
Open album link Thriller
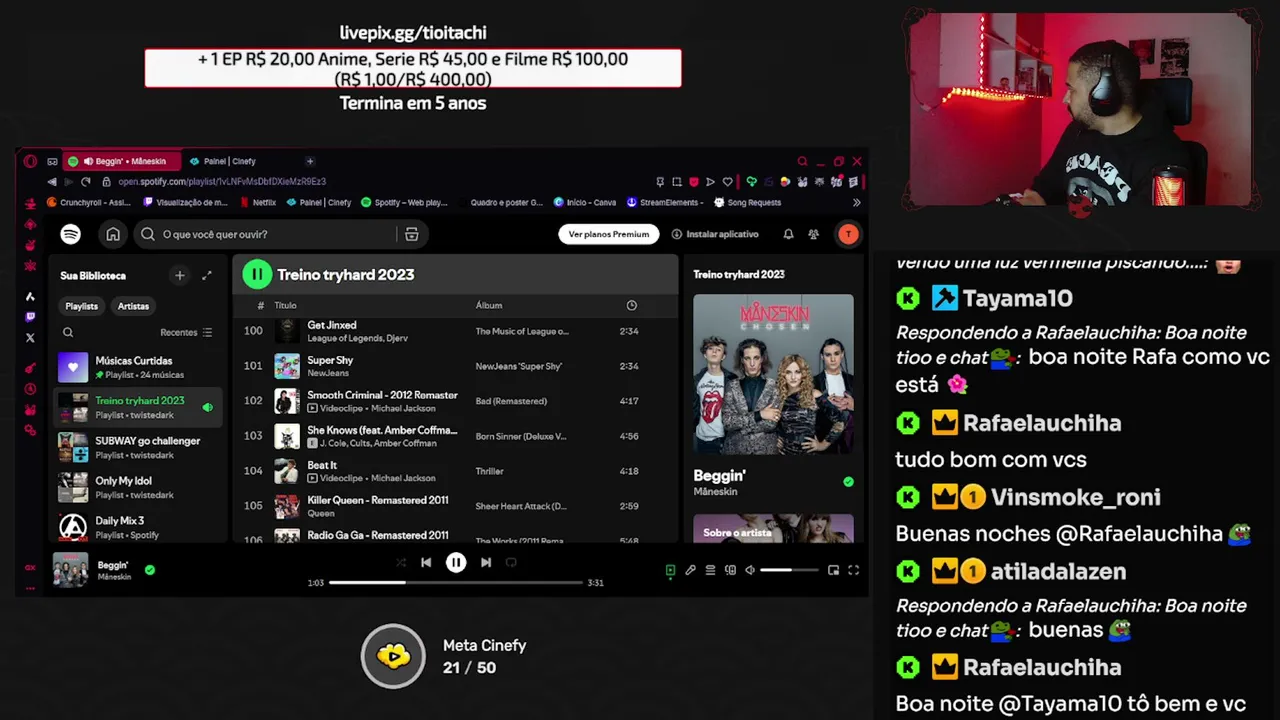pyautogui.click(x=489, y=471)
